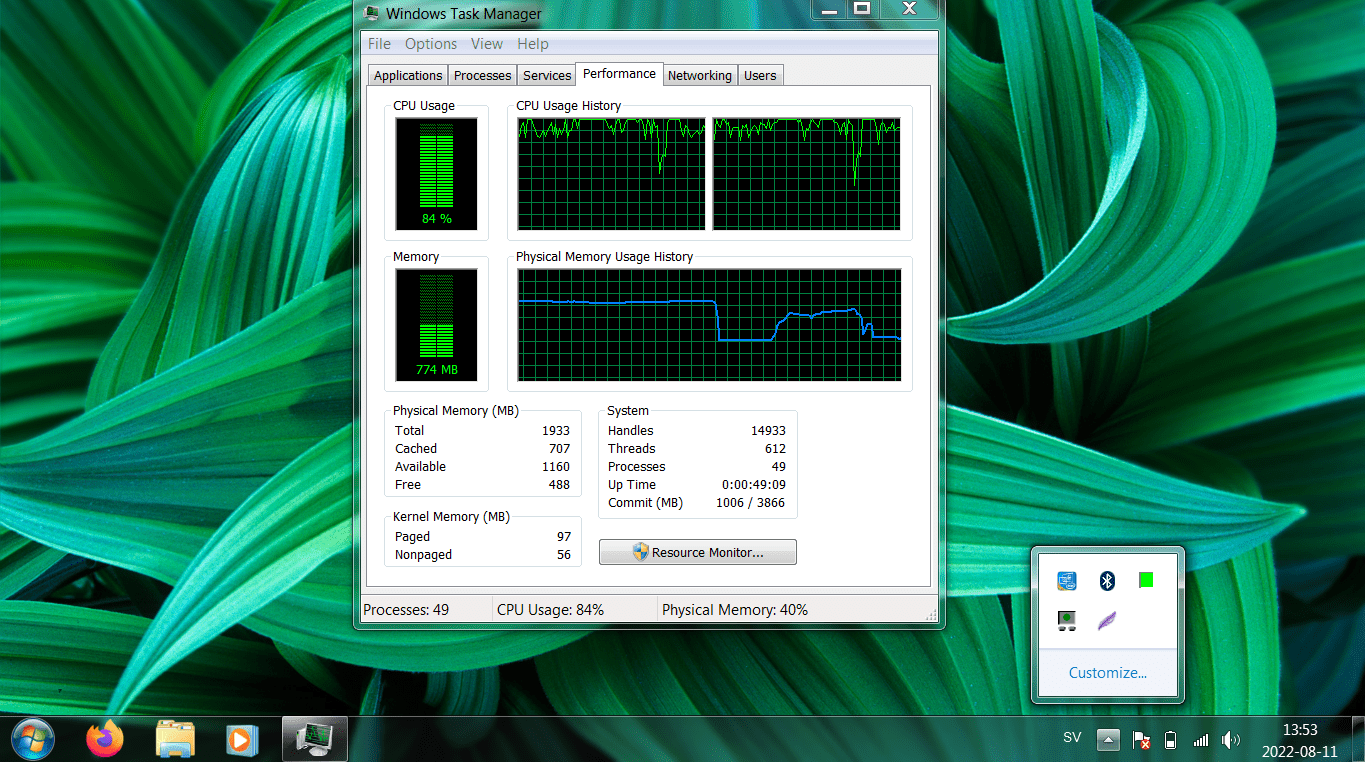Click the purple feather tray icon
This screenshot has width=1365, height=762.
(x=1107, y=621)
